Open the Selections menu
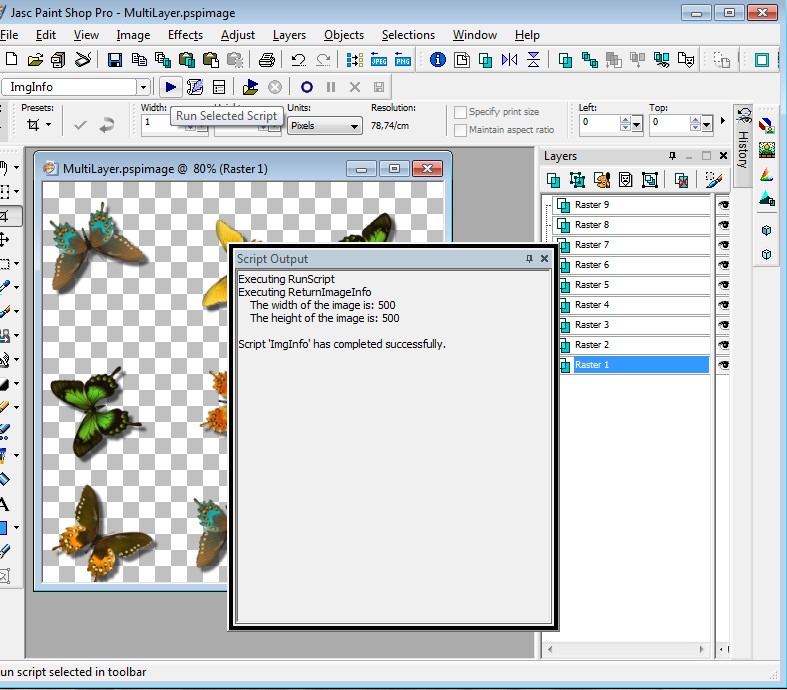Viewport: 787px width, 690px height. (x=408, y=35)
